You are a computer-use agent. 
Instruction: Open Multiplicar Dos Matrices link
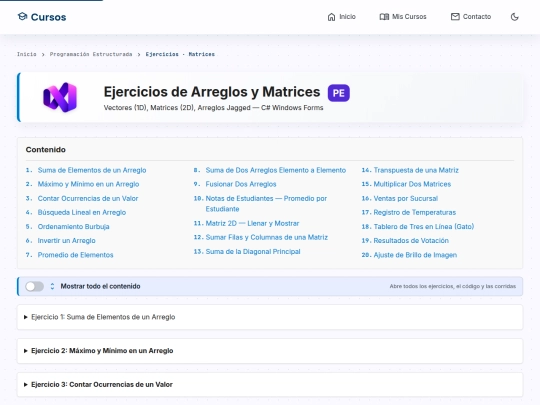pyautogui.click(x=412, y=184)
